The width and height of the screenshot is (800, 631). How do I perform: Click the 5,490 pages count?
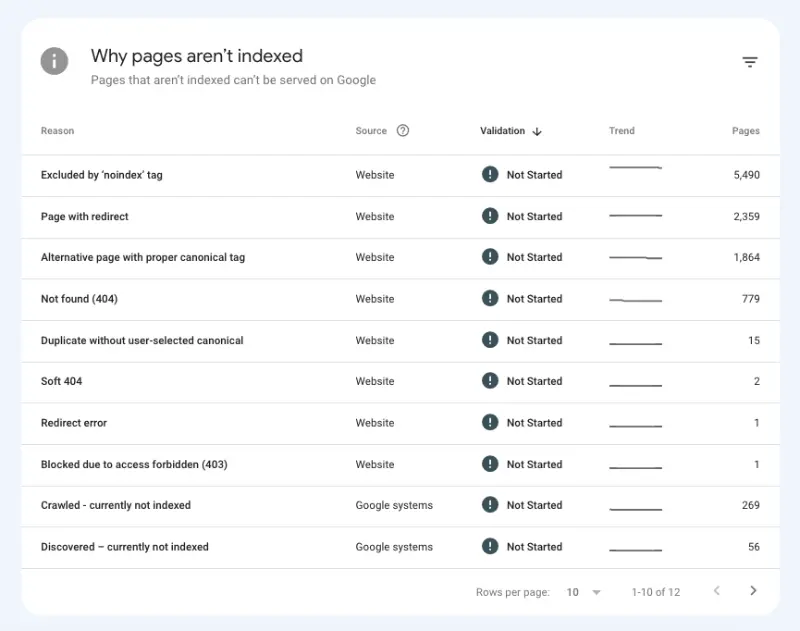coord(746,175)
